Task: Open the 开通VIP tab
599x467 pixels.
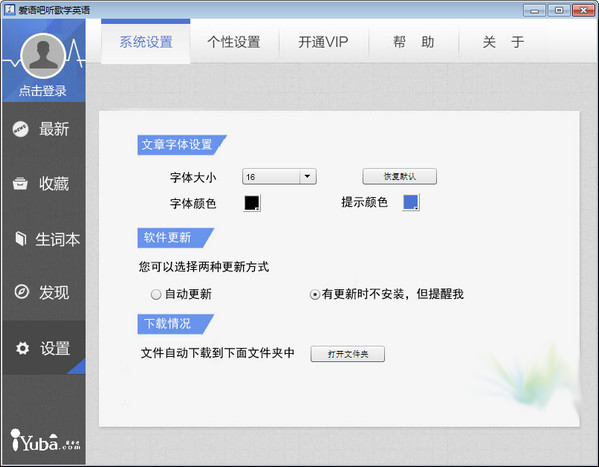Action: 323,42
